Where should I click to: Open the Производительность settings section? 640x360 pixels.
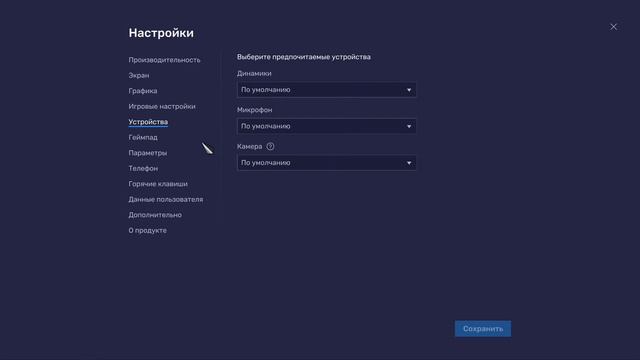164,60
